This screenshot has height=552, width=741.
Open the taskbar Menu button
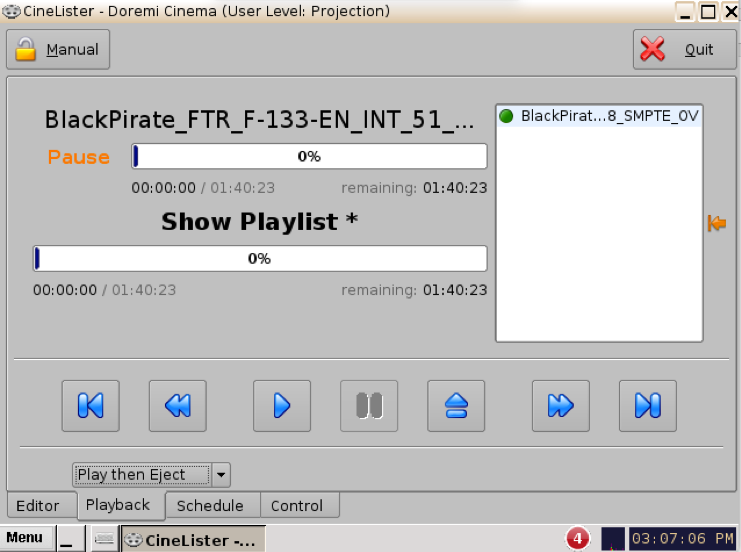[24, 538]
